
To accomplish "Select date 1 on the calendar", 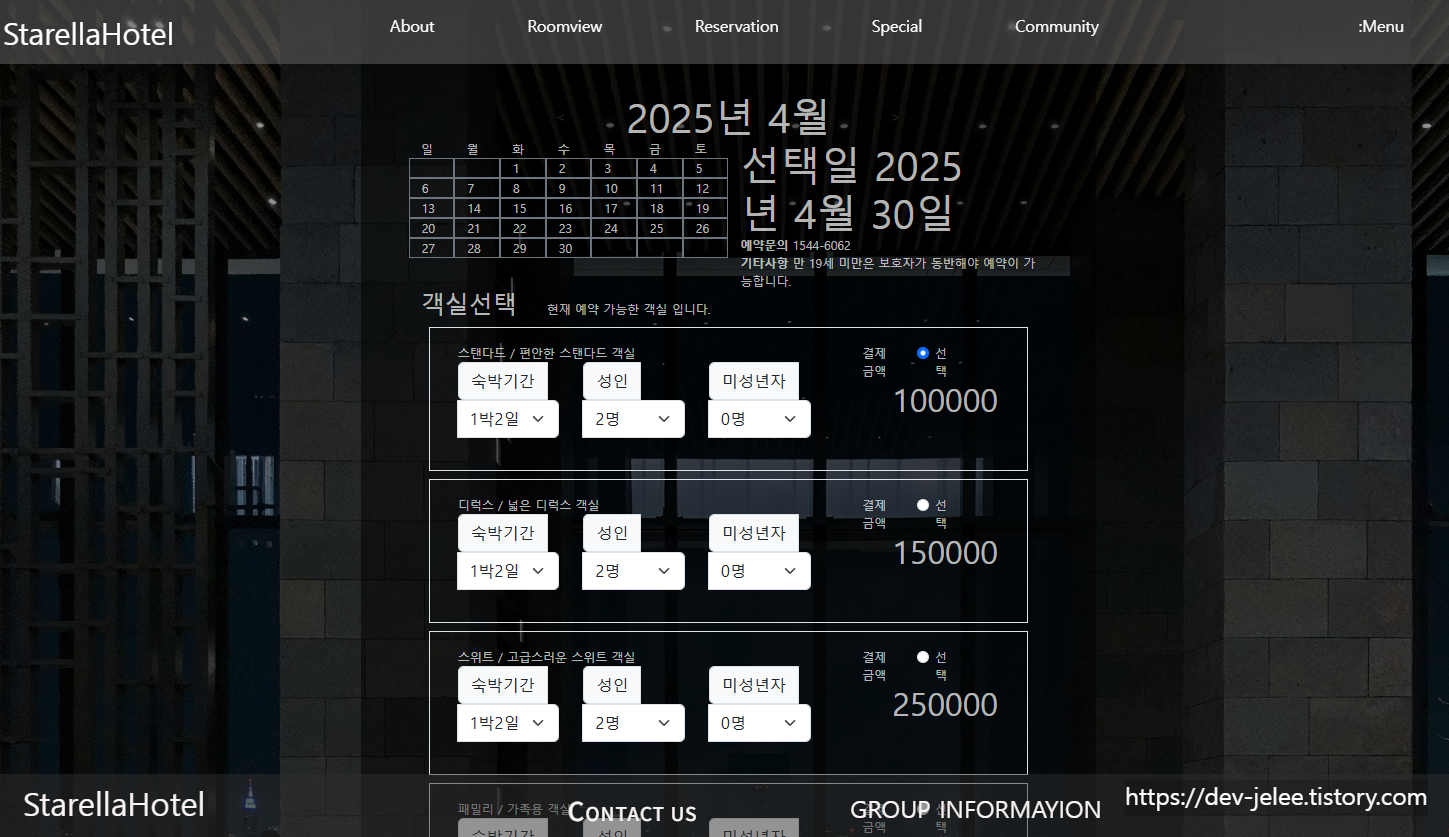I will (523, 169).
